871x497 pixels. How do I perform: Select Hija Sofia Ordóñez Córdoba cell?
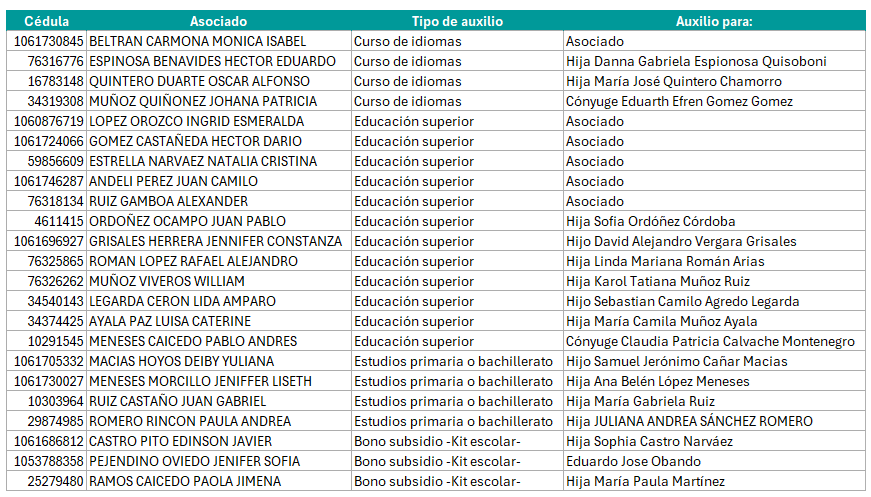click(650, 221)
